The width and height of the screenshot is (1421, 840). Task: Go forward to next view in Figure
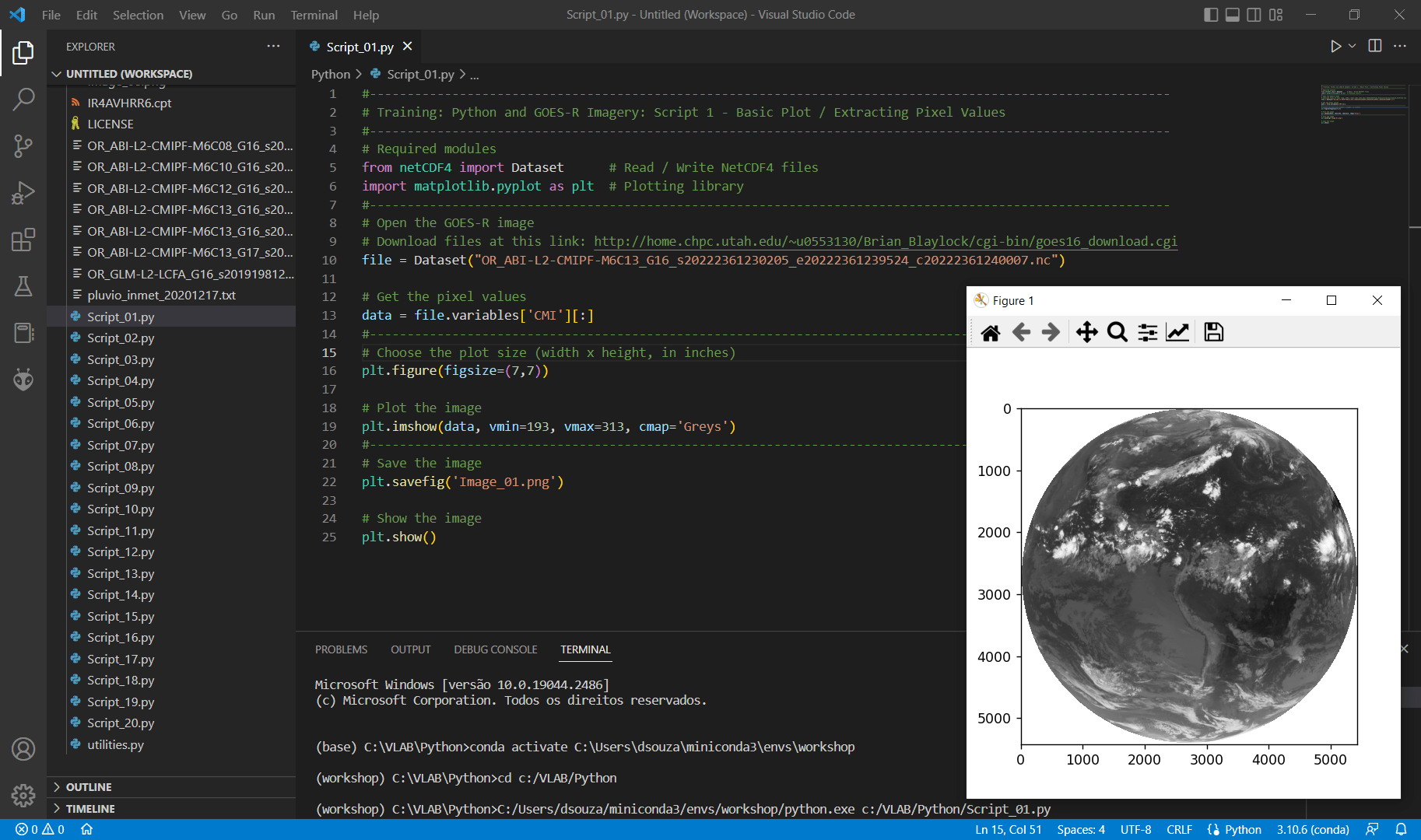1051,333
